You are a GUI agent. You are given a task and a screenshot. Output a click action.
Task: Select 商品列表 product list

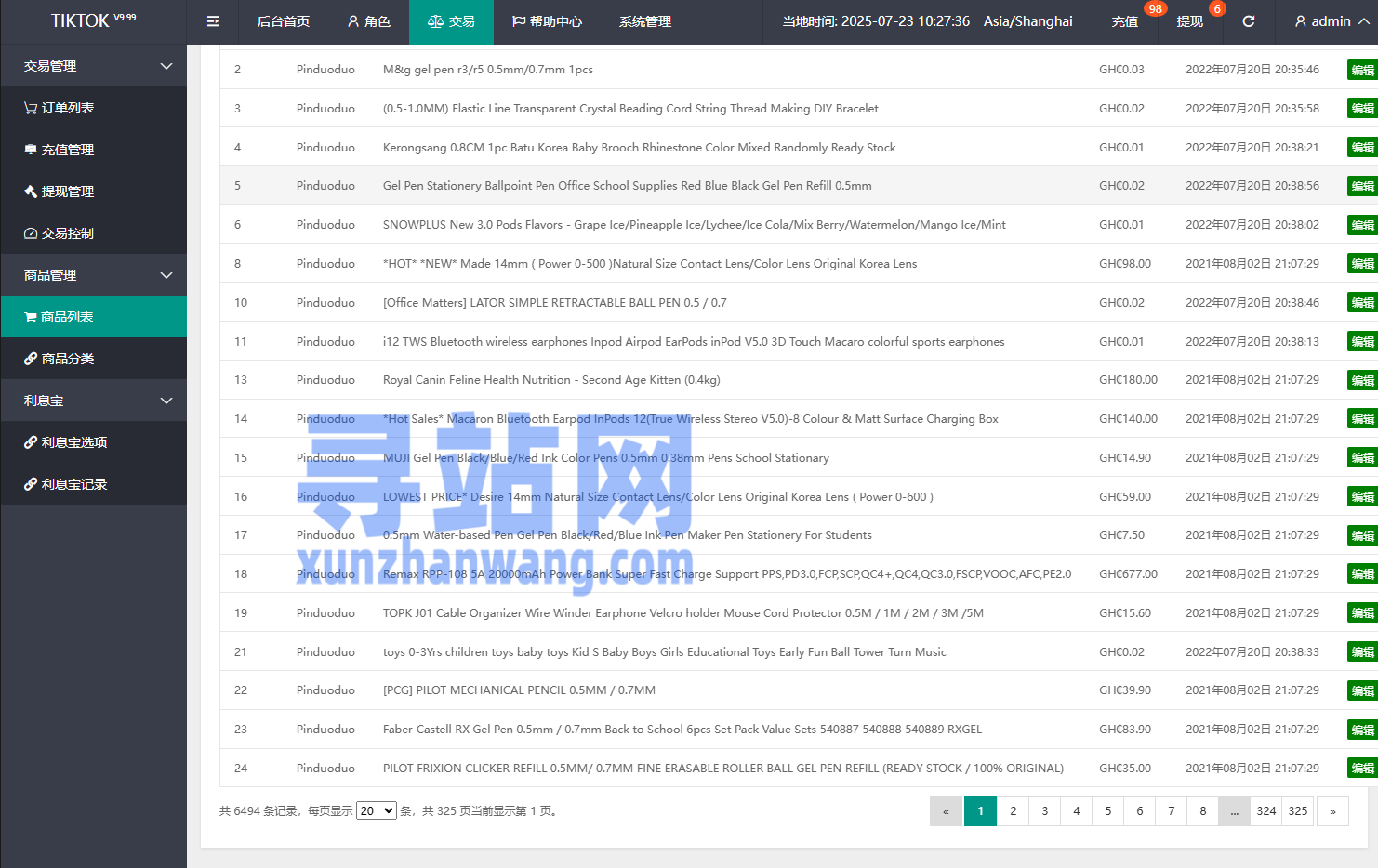(93, 317)
